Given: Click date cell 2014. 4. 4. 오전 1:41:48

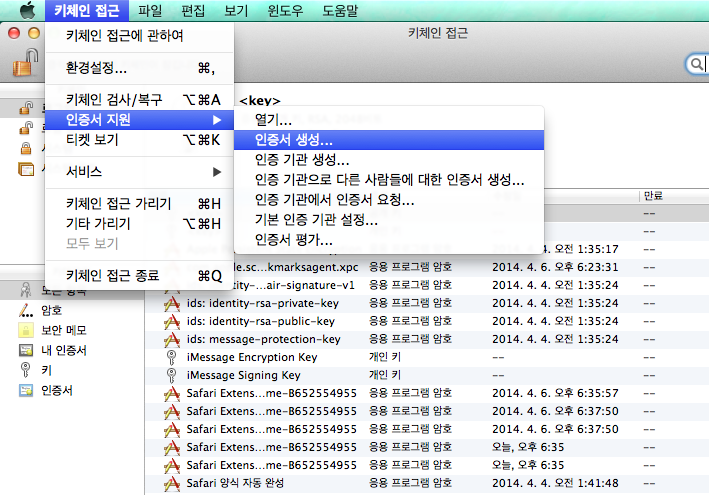Looking at the screenshot, I should pyautogui.click(x=555, y=483).
